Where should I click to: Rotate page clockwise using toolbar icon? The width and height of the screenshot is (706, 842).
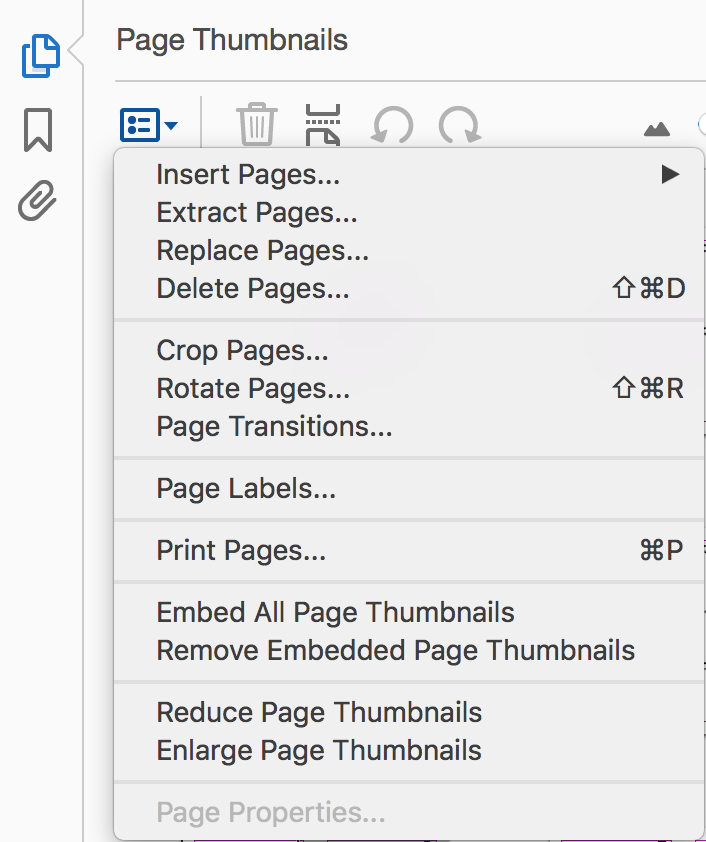[459, 124]
